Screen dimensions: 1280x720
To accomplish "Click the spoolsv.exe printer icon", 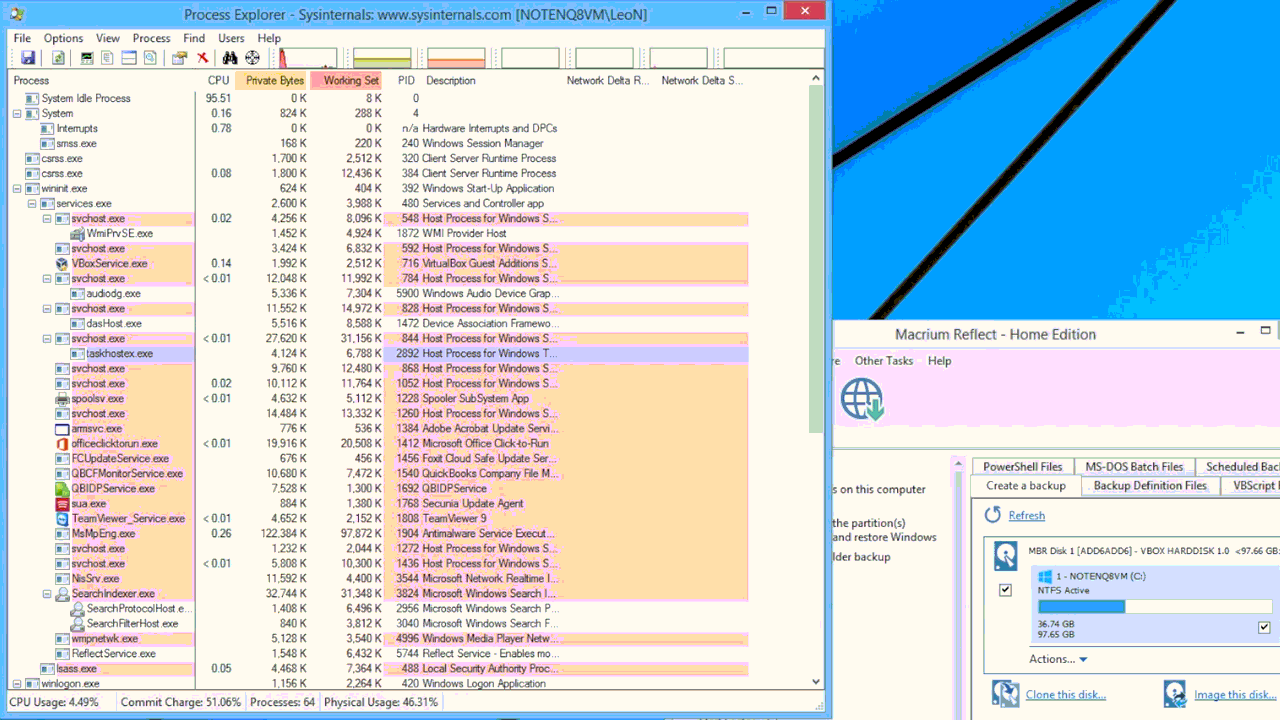I will 62,399.
